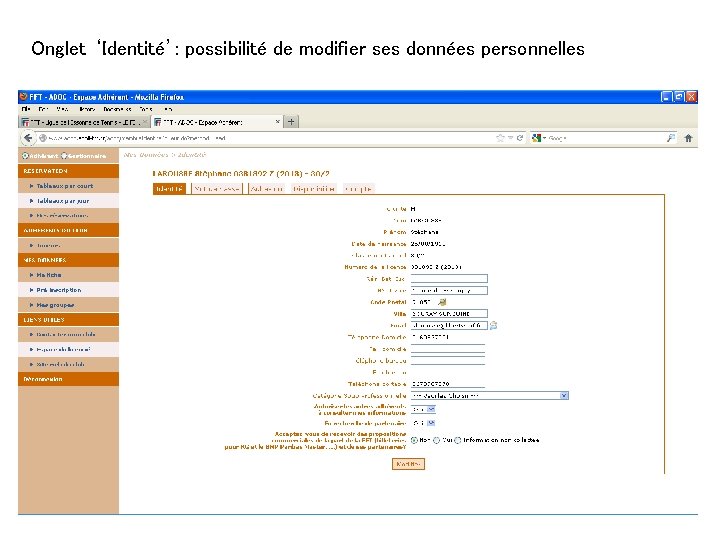The height and width of the screenshot is (540, 720).
Task: Select the Information non collectée radio button
Action: (x=458, y=440)
